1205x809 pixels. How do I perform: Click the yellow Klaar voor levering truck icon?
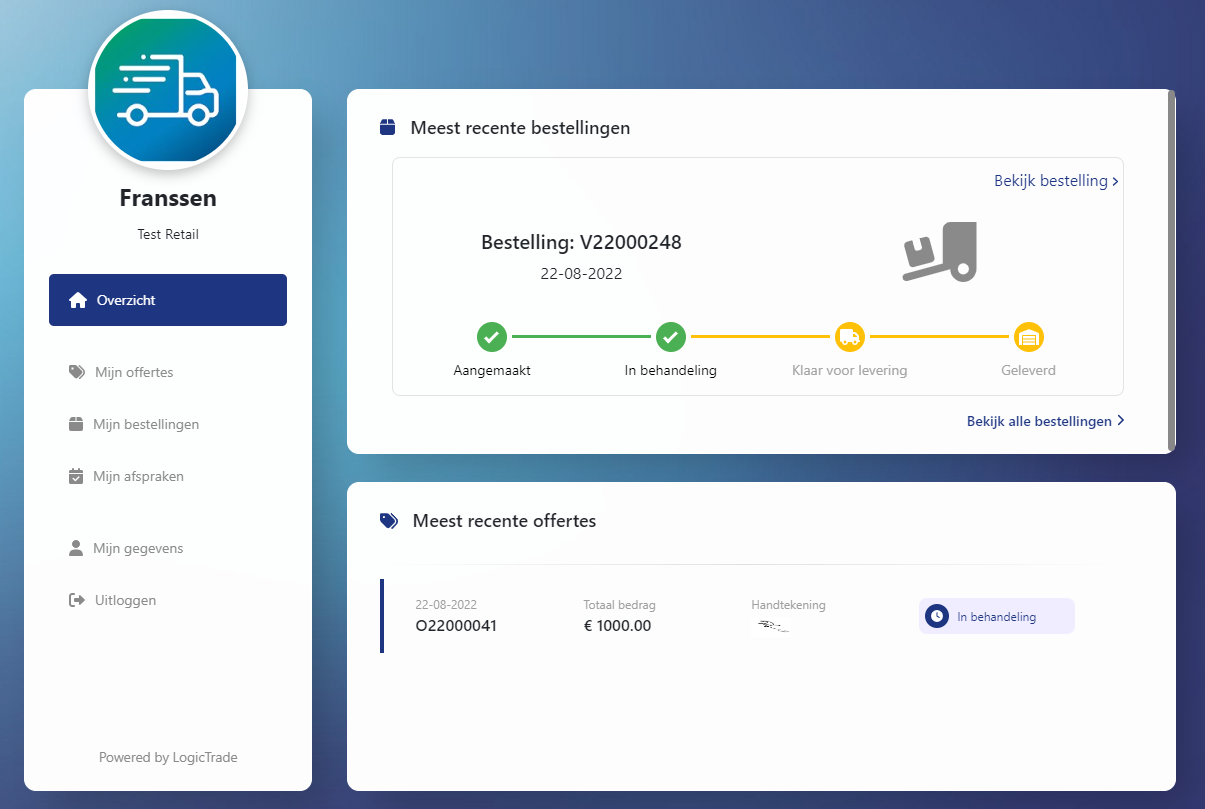pos(849,337)
